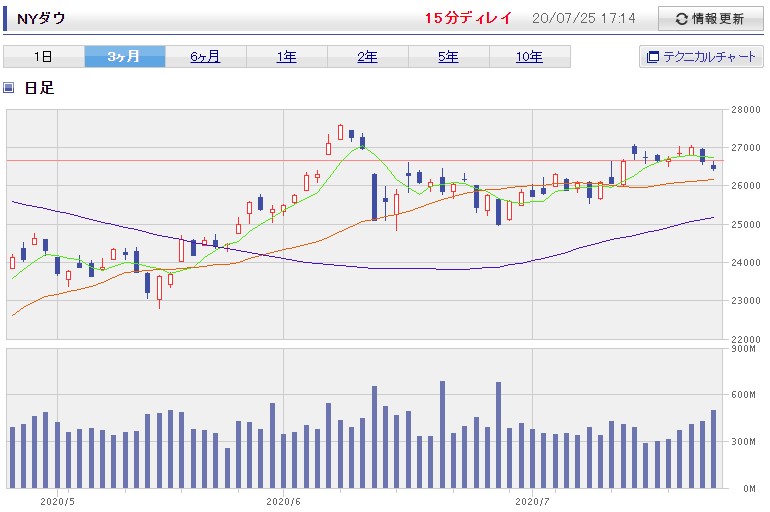Switch to the 10年 chart period
Viewport: 770px width, 512px height.
[x=529, y=56]
